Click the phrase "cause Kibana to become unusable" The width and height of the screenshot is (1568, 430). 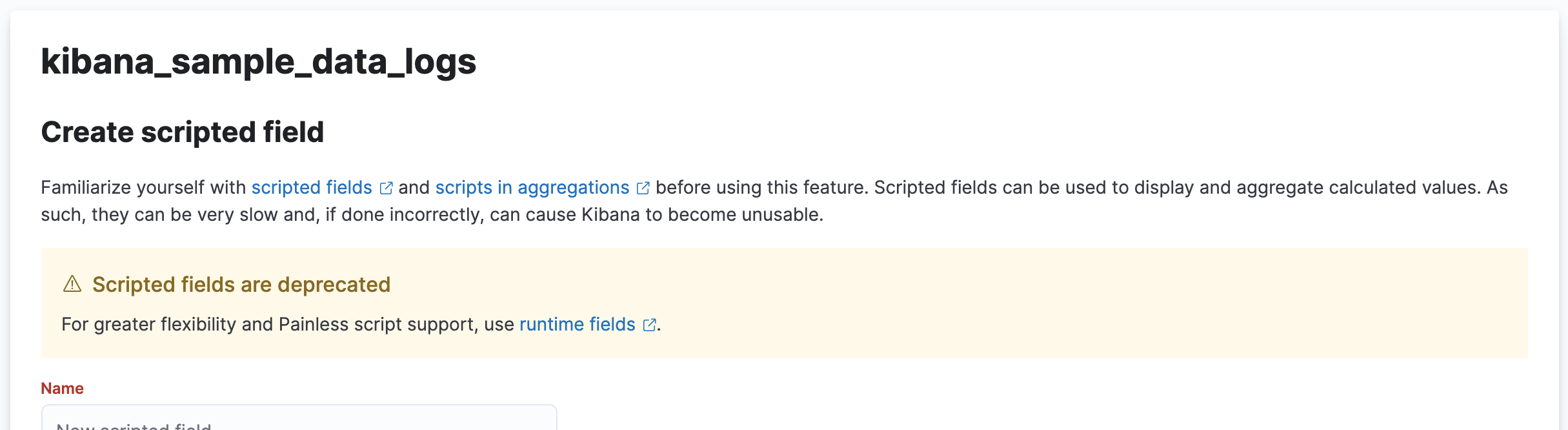point(656,214)
